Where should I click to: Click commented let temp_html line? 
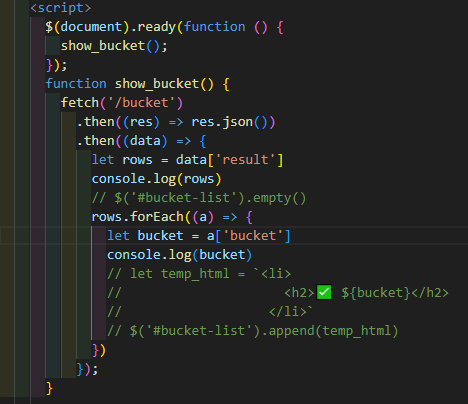point(199,274)
